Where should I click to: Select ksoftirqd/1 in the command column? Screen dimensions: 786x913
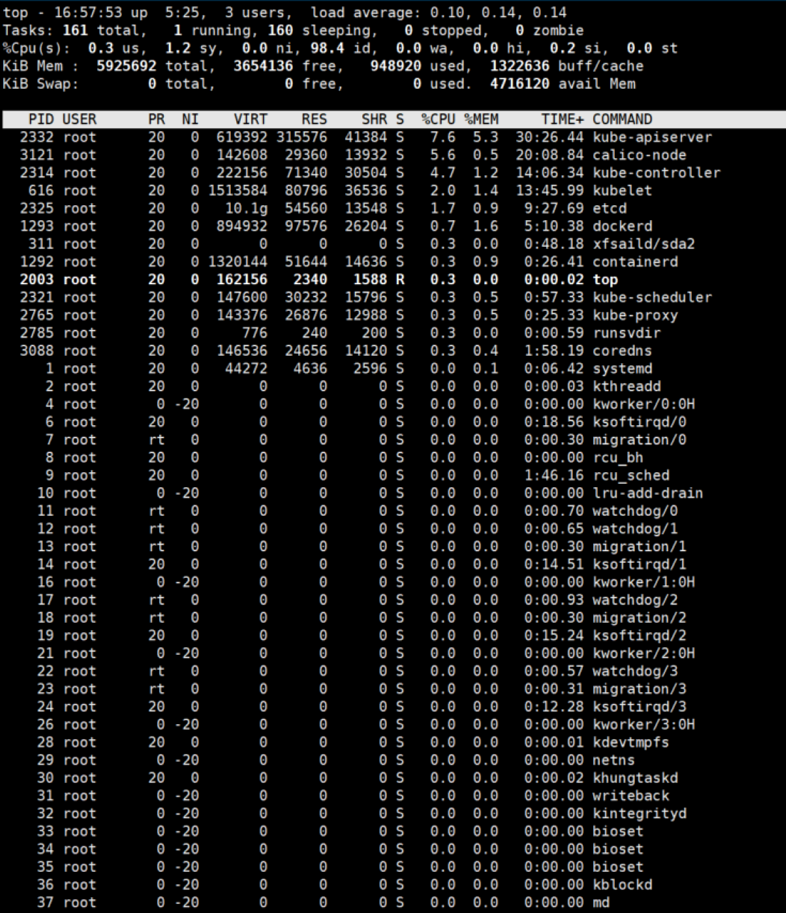click(x=639, y=565)
